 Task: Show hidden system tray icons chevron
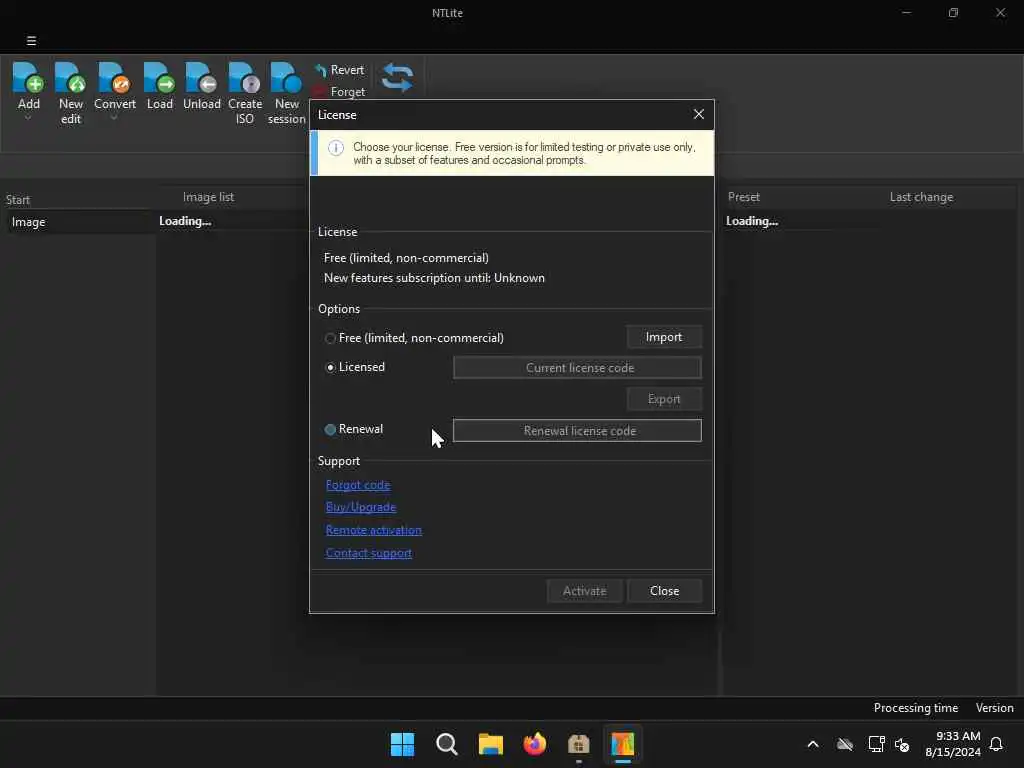[813, 744]
